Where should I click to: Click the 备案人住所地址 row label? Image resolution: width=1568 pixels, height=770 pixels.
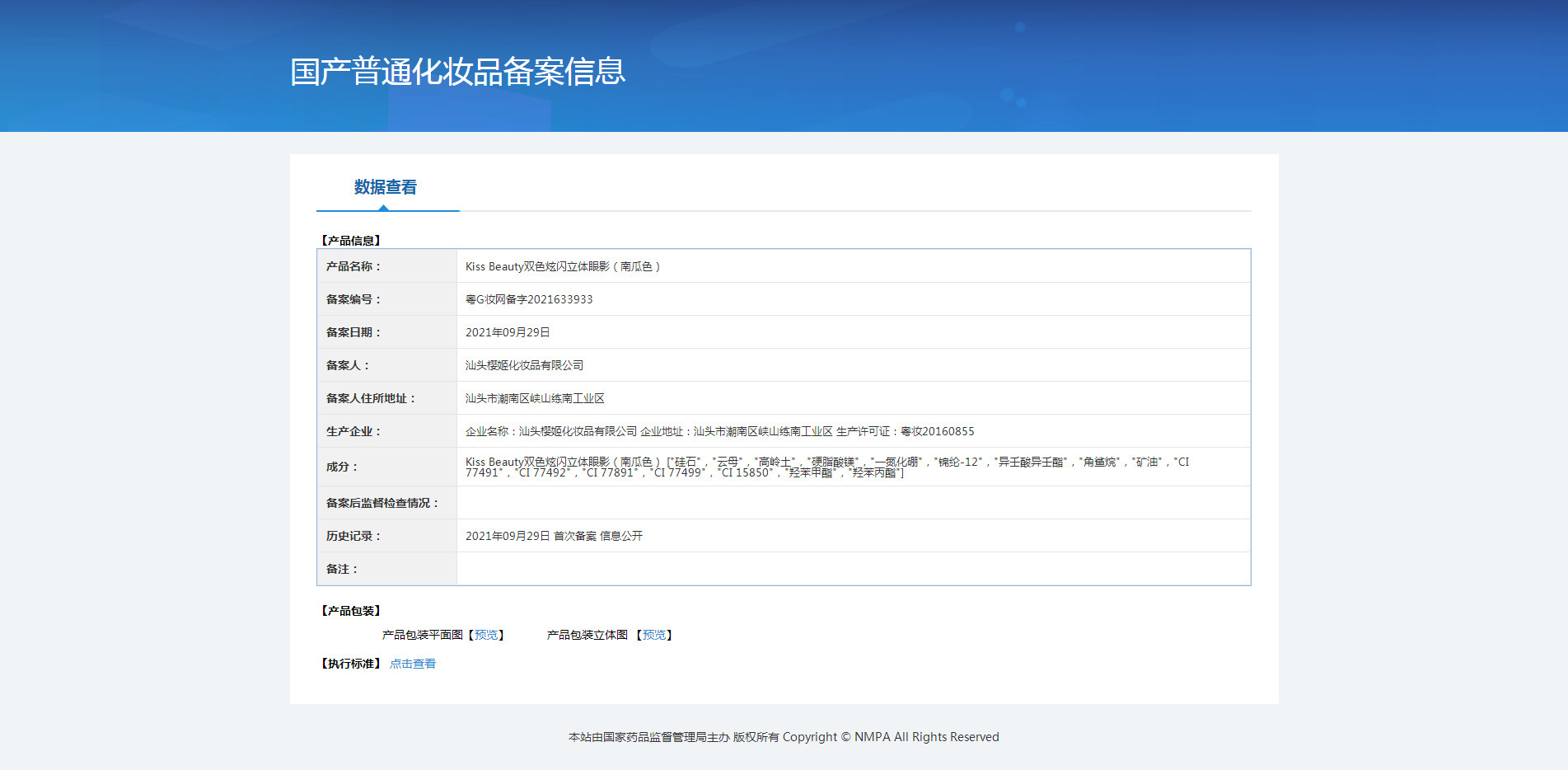(x=371, y=398)
